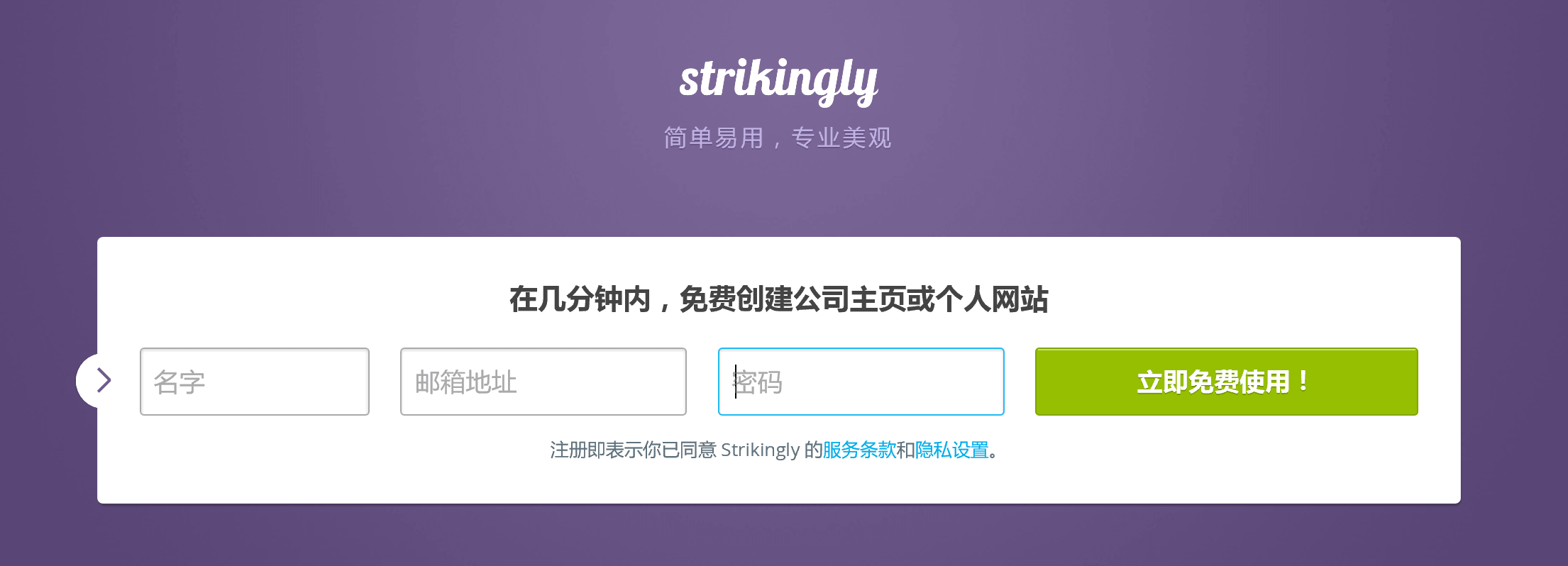Click the 个人网站 words in the headline
Viewport: 1568px width, 566px height.
coord(992,299)
